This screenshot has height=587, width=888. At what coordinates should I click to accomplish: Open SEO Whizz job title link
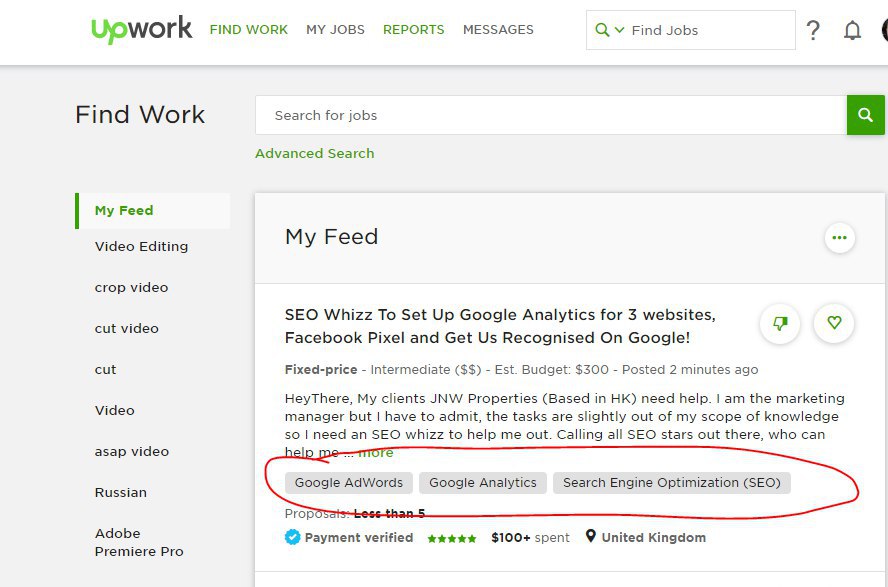(500, 326)
